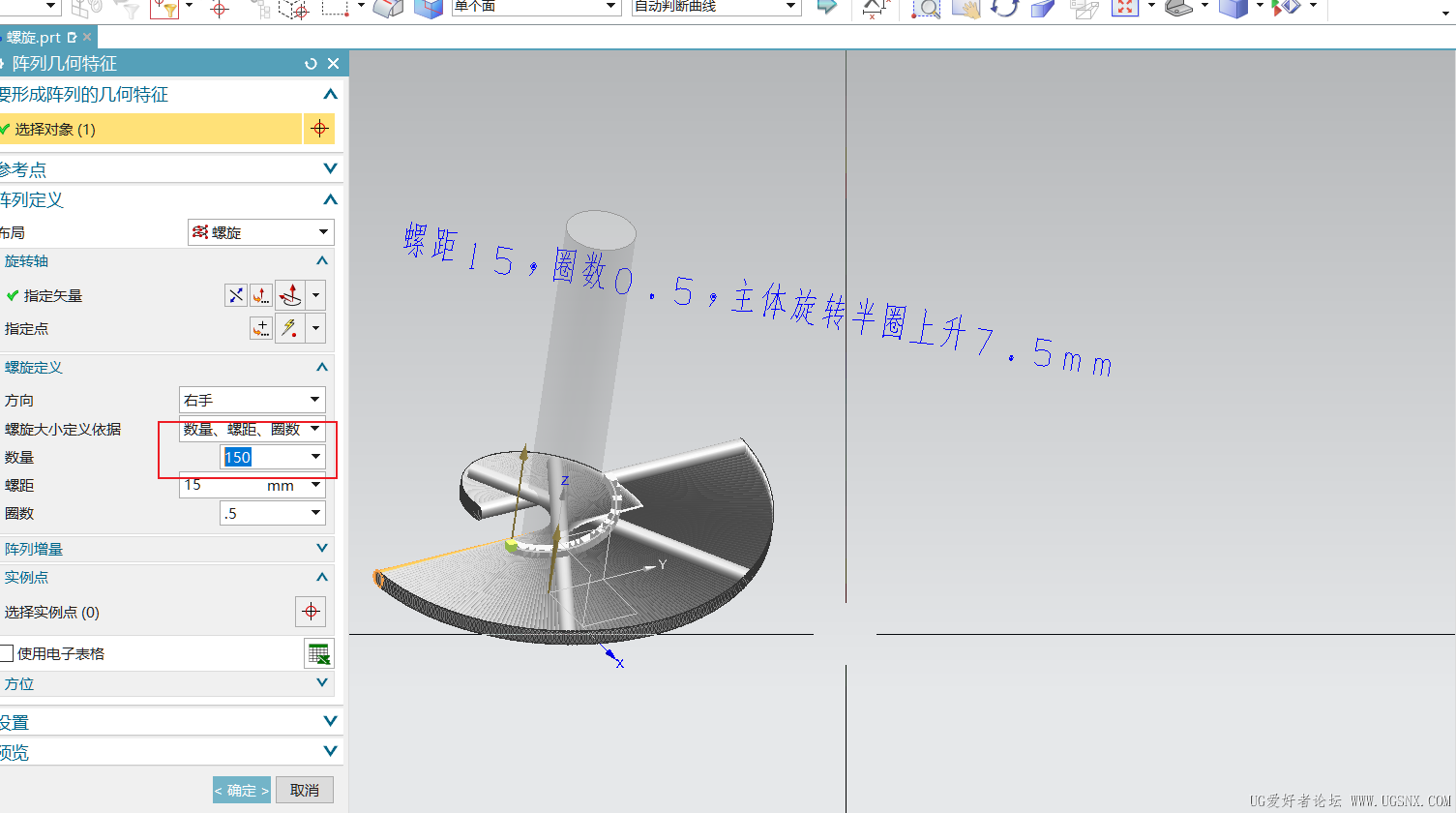This screenshot has width=1456, height=813.
Task: Reset the 阵列几何特征 dialog
Action: point(311,63)
